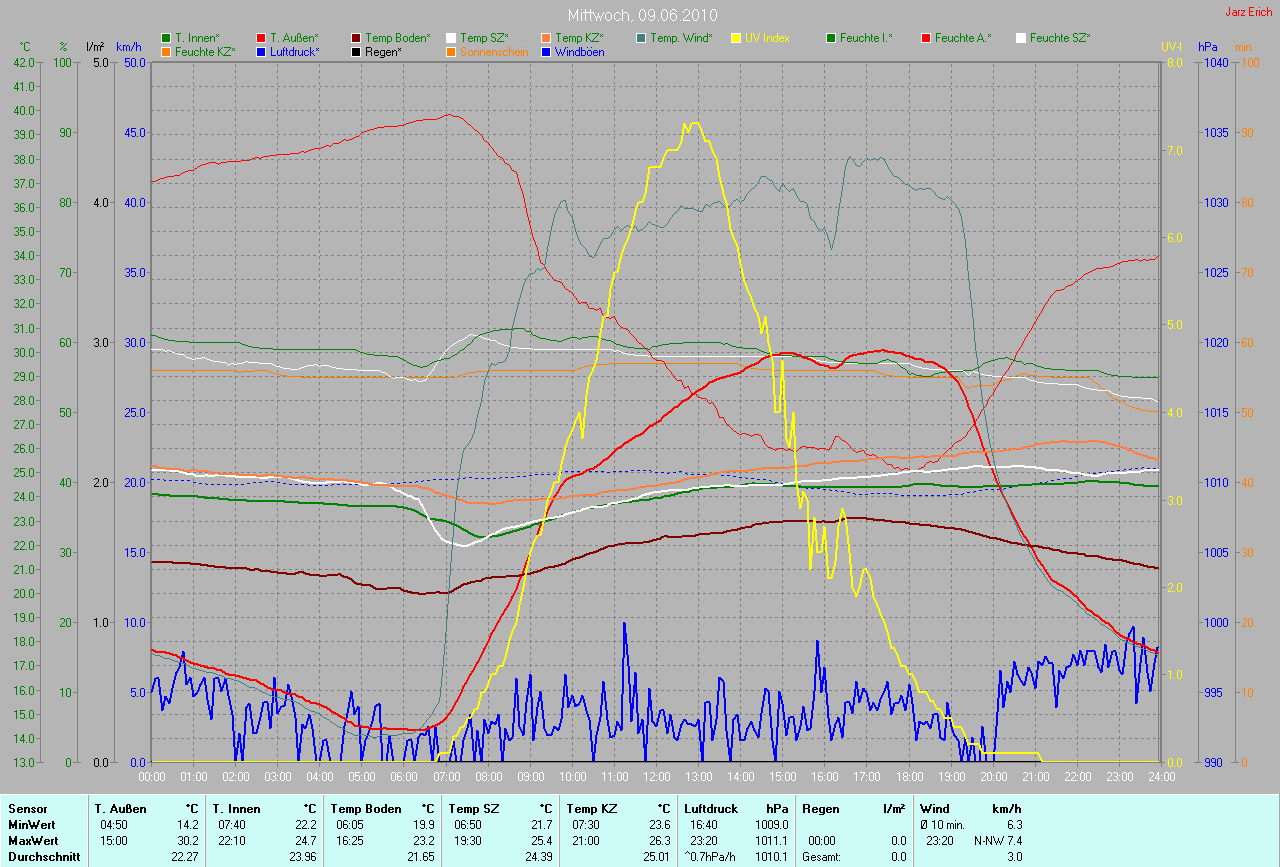The width and height of the screenshot is (1280, 867).
Task: Click the Feuchte I. legend label
Action: point(866,38)
